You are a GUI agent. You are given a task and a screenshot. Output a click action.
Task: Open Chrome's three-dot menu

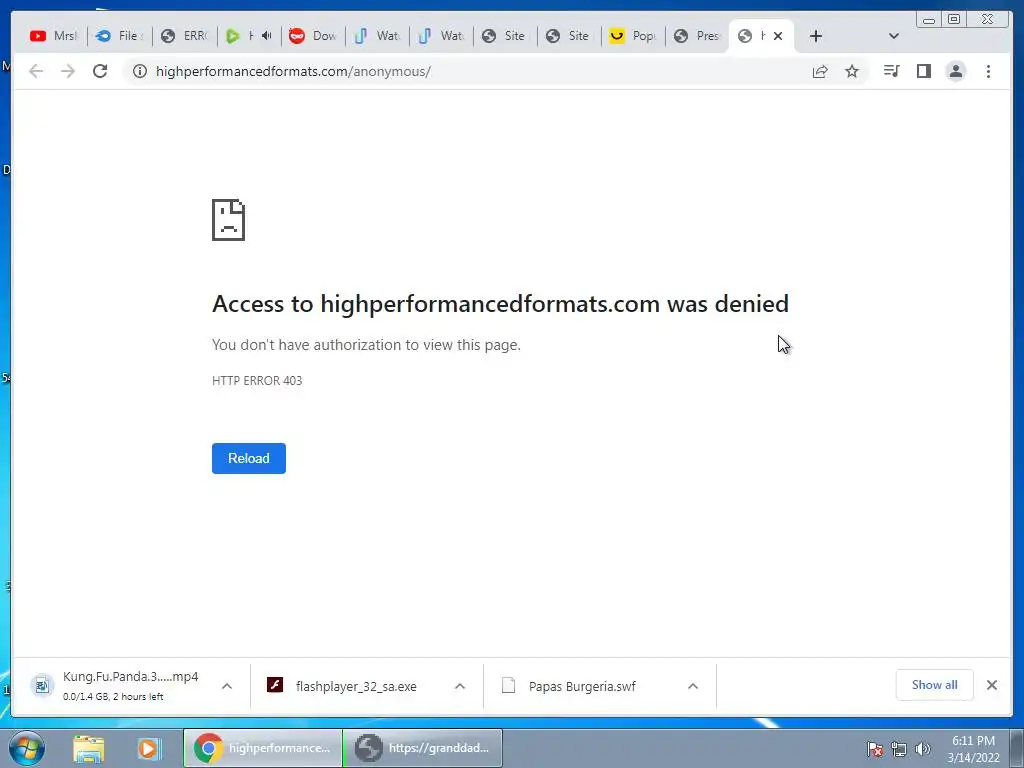988,71
